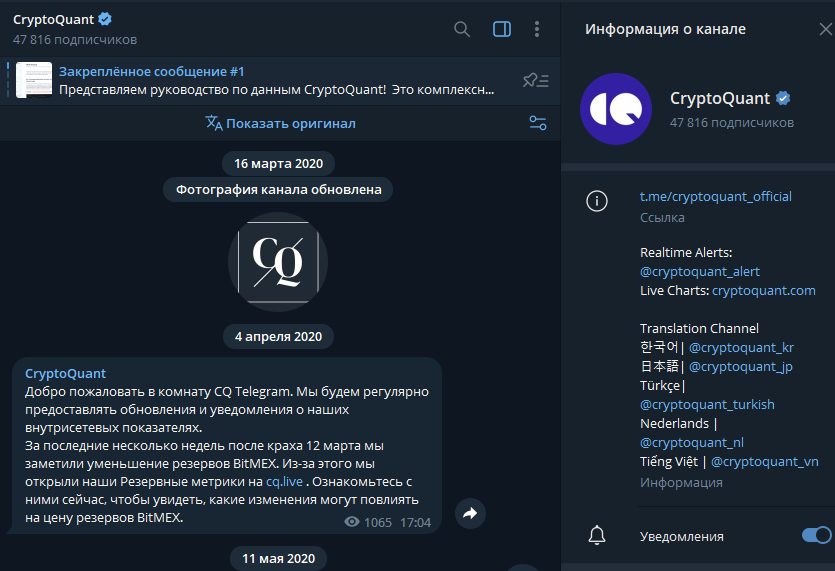
Task: Click the translate icon beside Показать оригинал
Action: coord(214,123)
